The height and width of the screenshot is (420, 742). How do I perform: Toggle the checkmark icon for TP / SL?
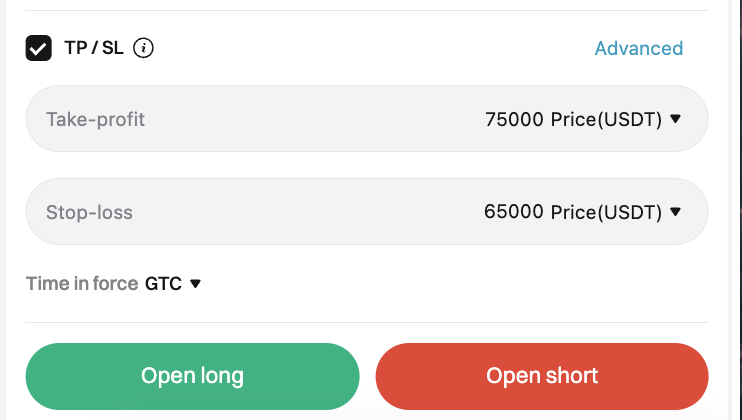click(x=39, y=48)
